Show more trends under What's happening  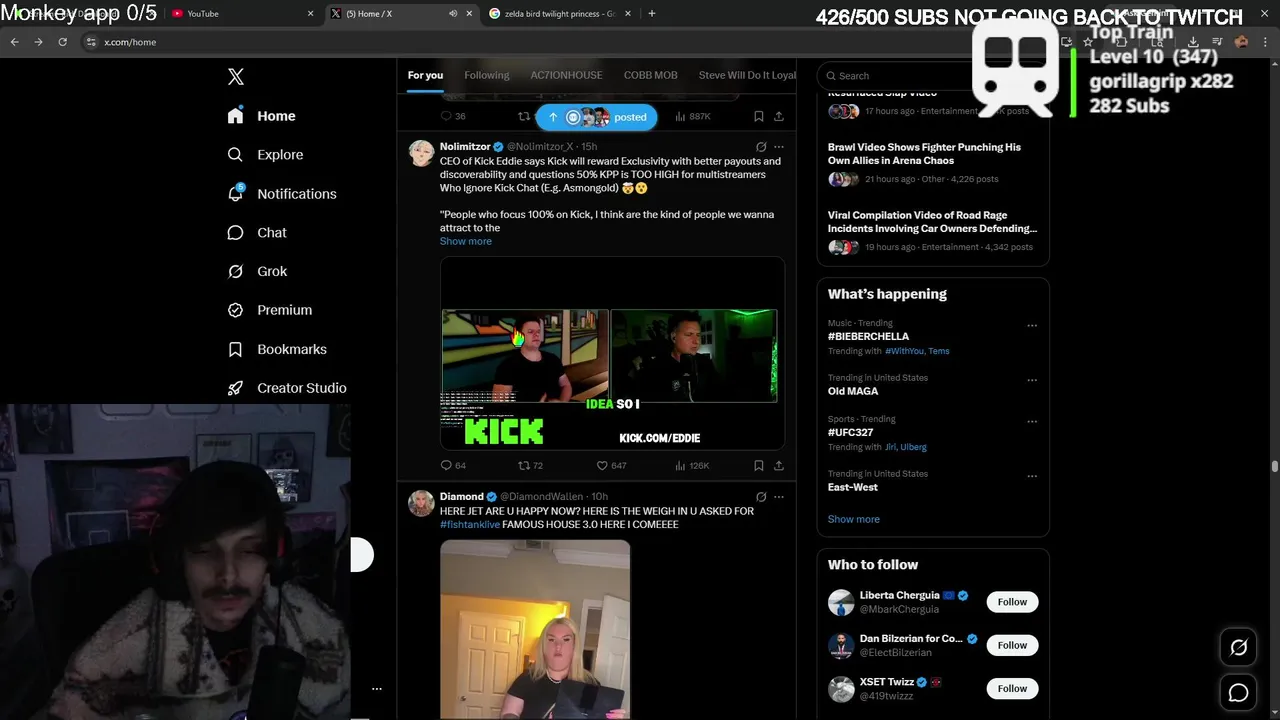coord(854,519)
